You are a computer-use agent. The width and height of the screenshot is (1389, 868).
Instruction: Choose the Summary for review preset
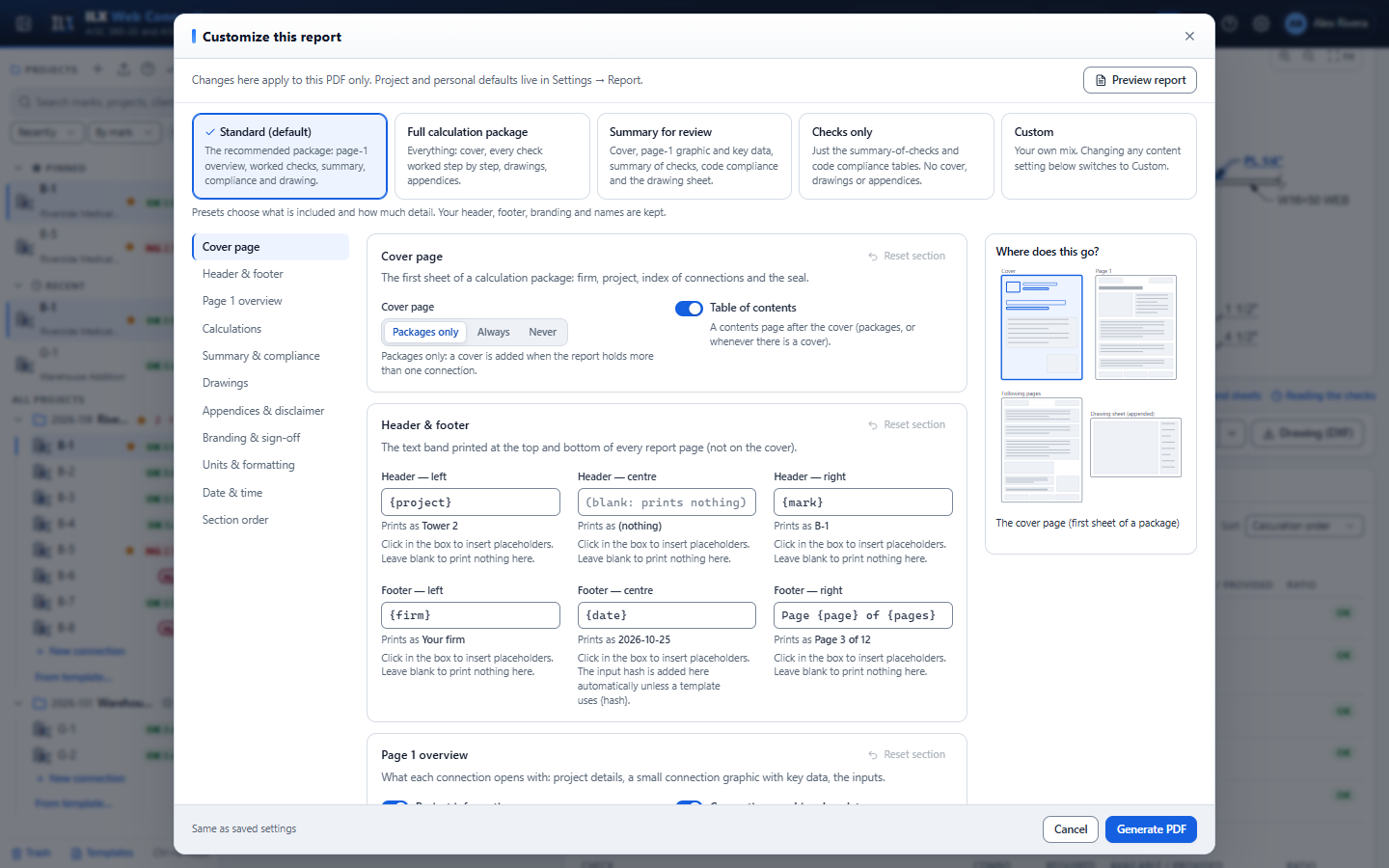point(694,156)
